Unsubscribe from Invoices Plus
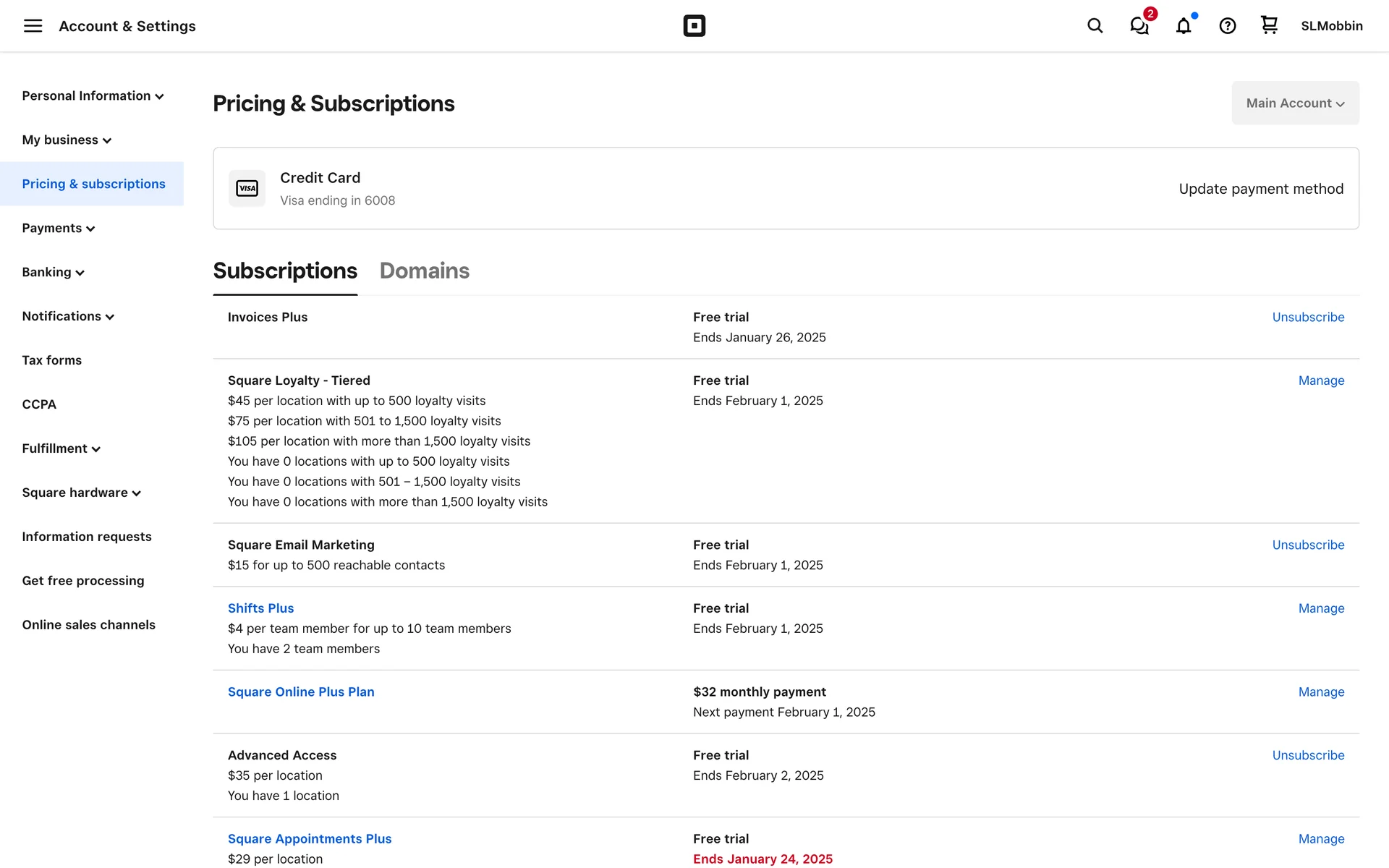Screen dimensions: 1389x868 click(1308, 317)
